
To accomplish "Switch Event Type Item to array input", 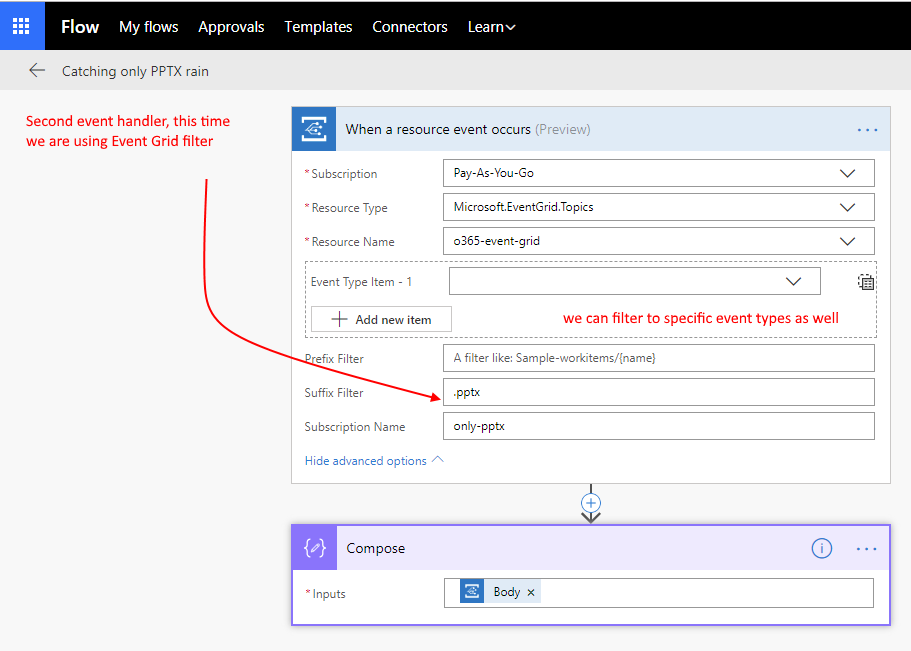I will [x=865, y=282].
